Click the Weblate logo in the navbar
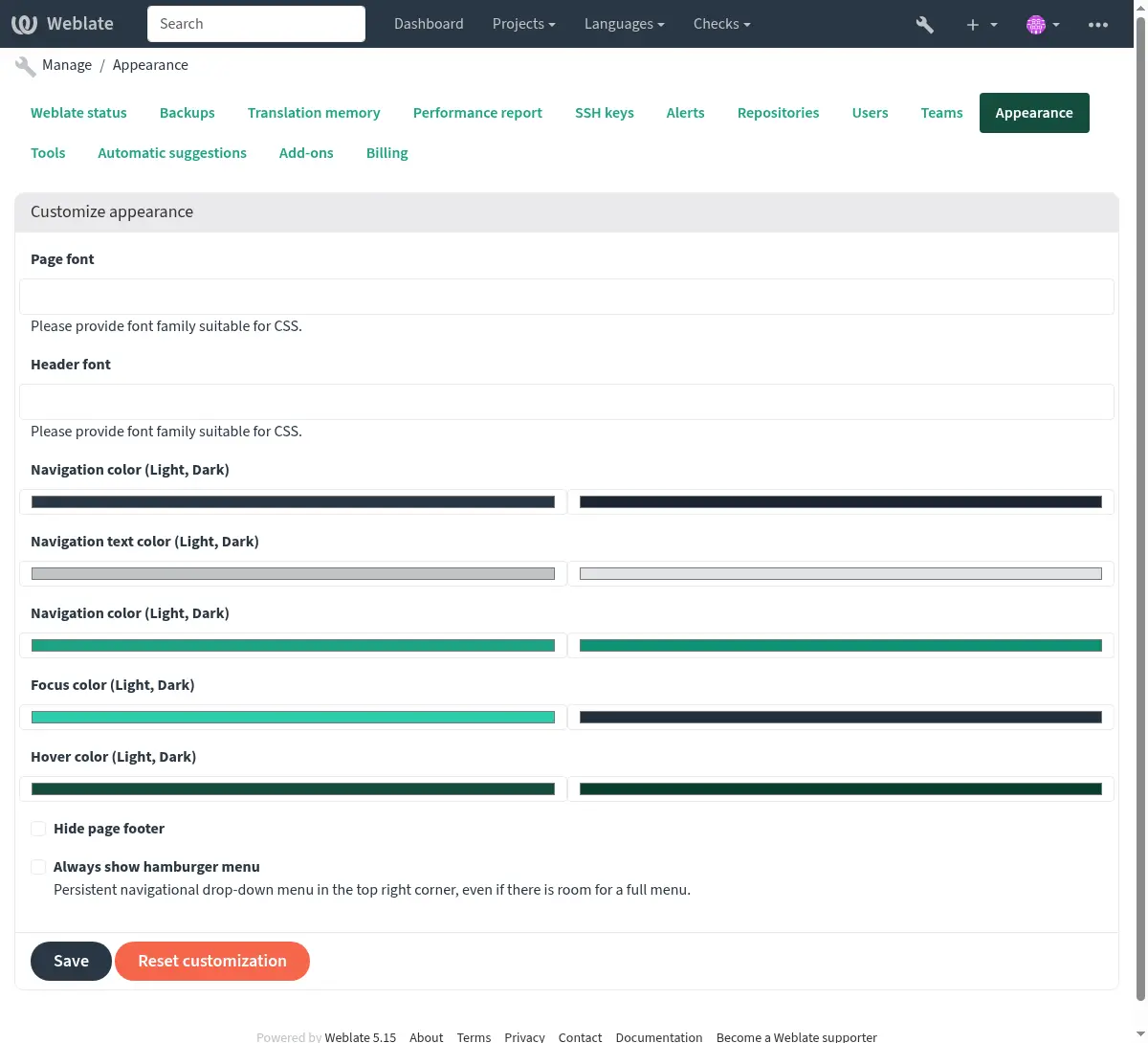 [x=62, y=24]
